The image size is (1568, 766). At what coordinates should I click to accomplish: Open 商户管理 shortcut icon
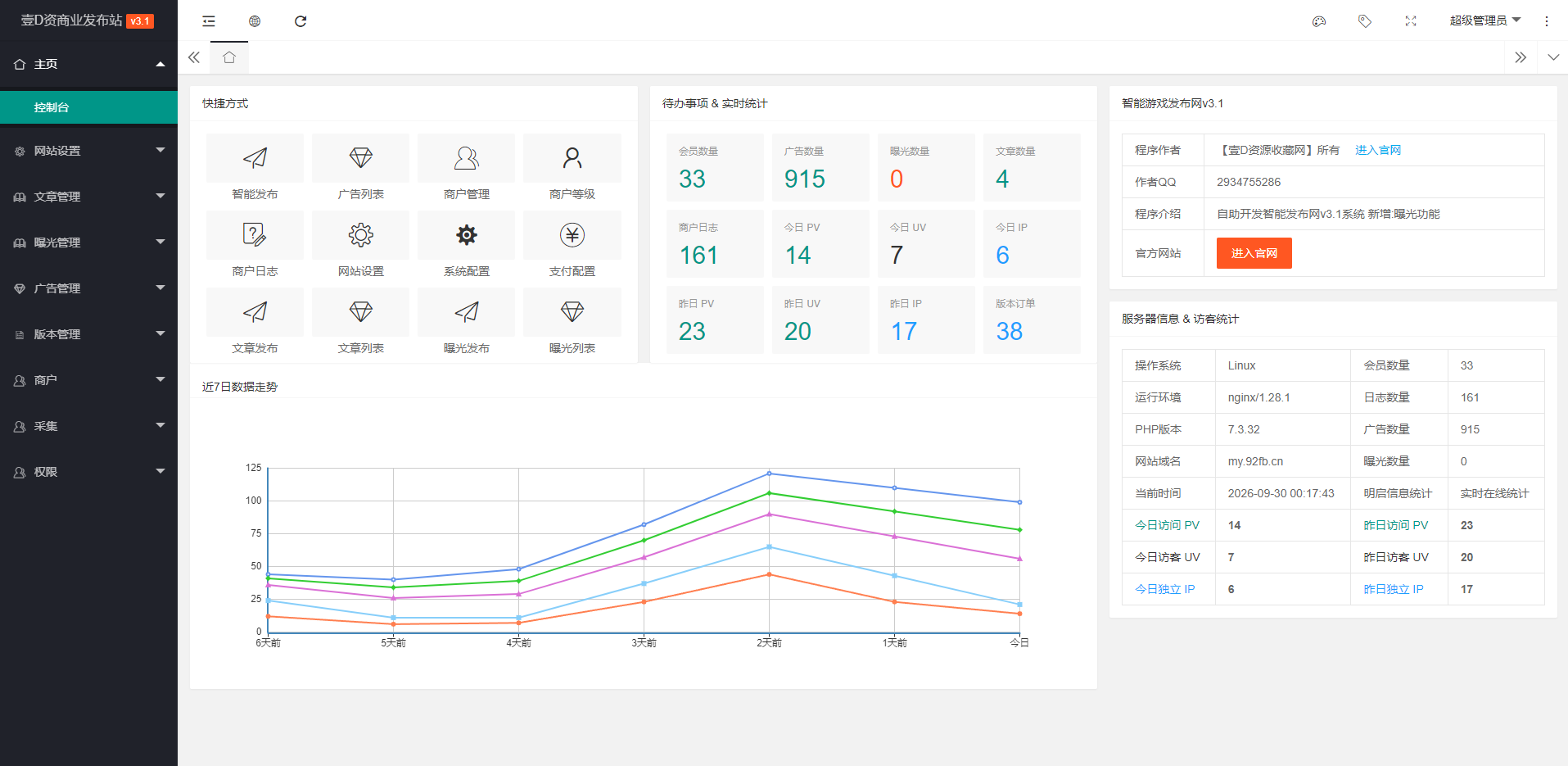(x=467, y=158)
